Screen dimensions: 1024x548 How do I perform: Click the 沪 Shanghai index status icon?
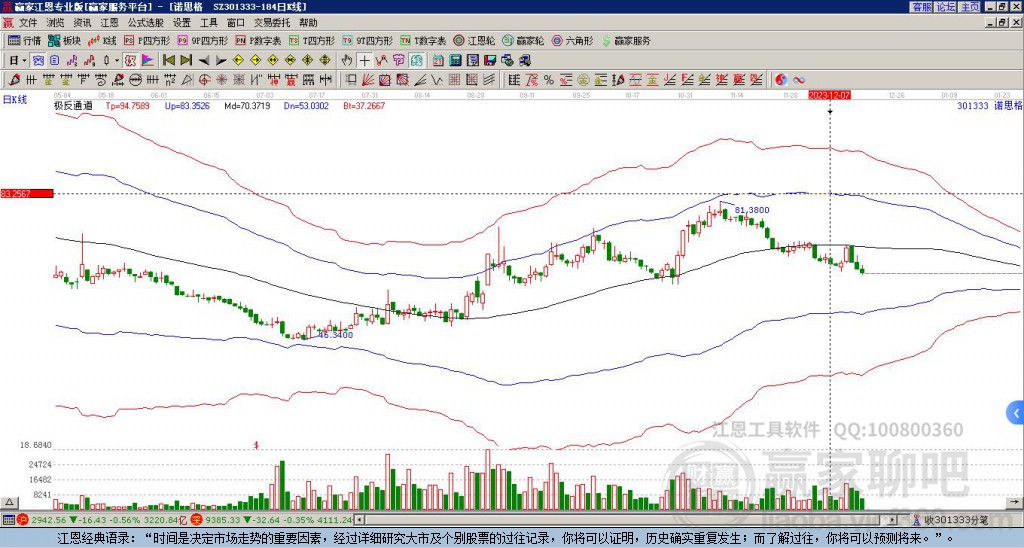point(22,520)
